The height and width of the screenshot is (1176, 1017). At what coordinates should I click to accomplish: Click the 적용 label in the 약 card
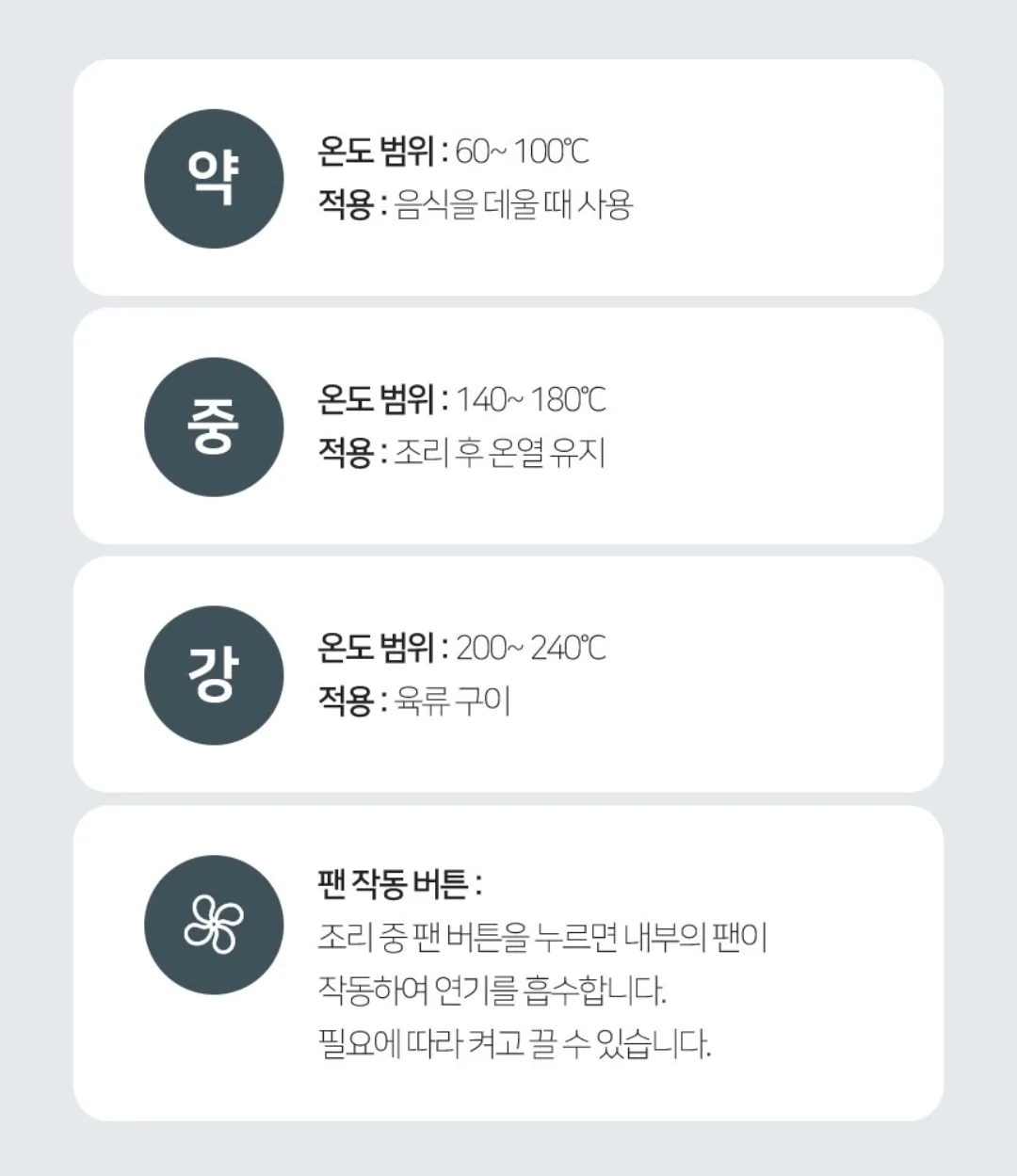pos(346,204)
